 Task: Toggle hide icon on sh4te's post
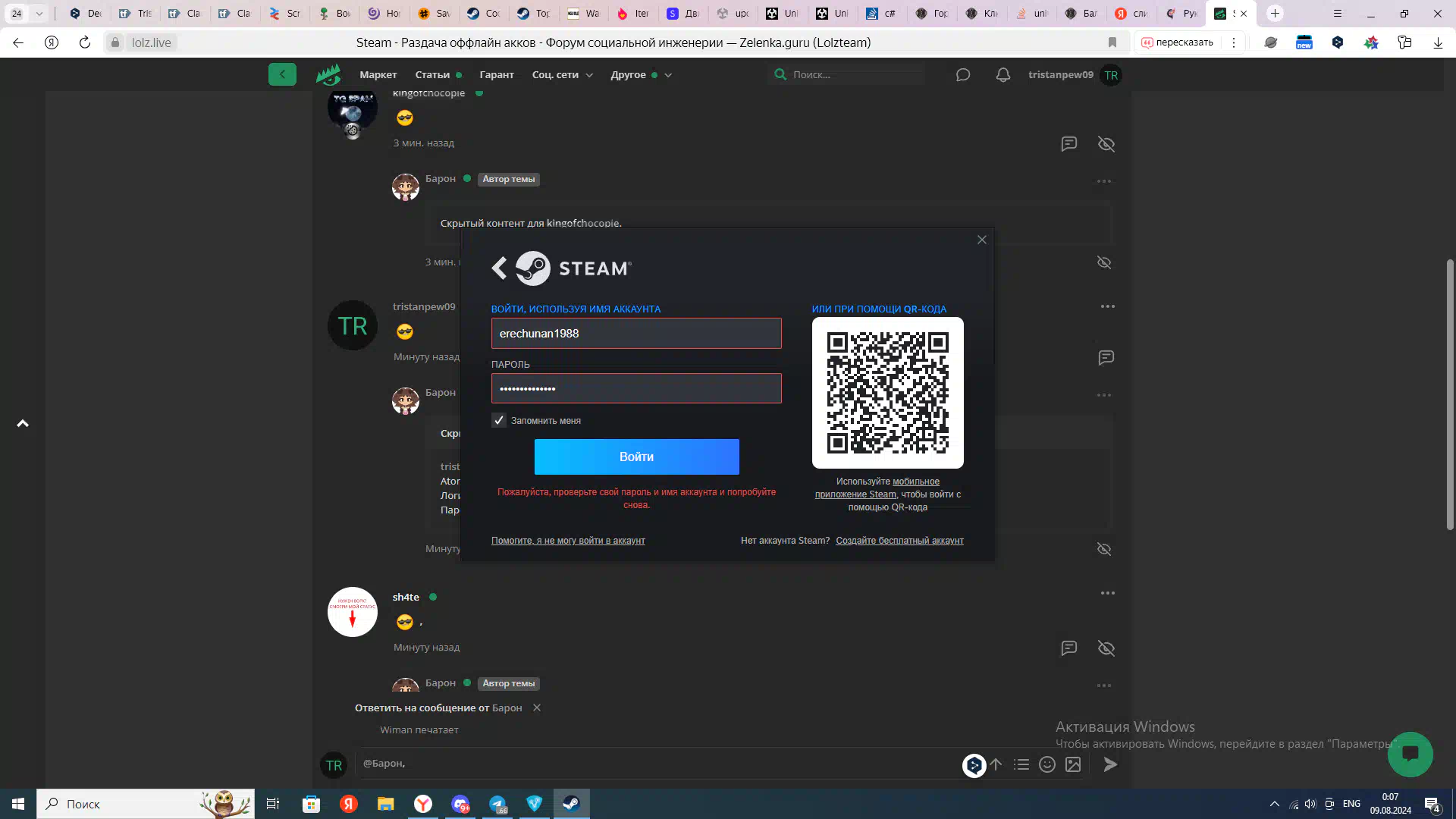tap(1106, 648)
